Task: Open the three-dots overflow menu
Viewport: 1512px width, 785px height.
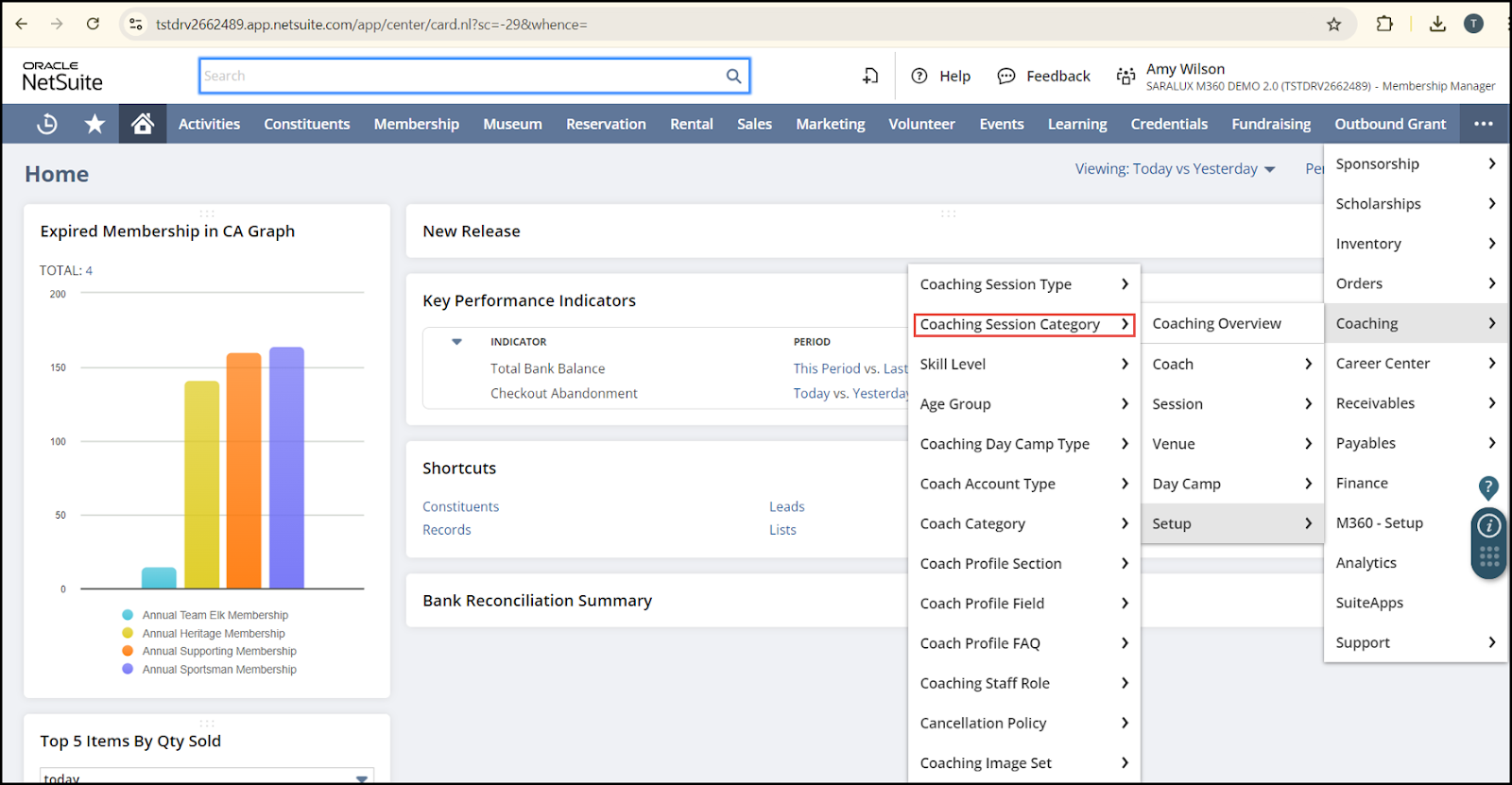Action: [1484, 124]
